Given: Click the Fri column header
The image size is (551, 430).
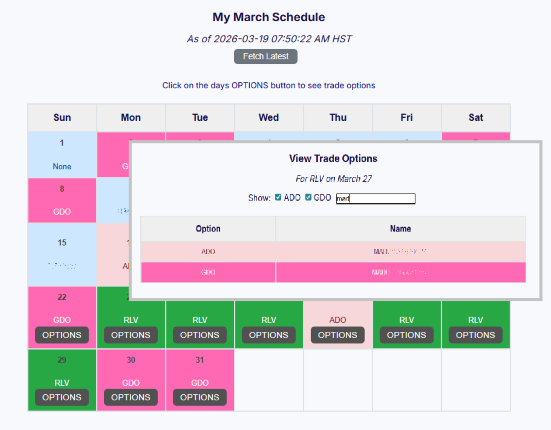Looking at the screenshot, I should (x=407, y=118).
